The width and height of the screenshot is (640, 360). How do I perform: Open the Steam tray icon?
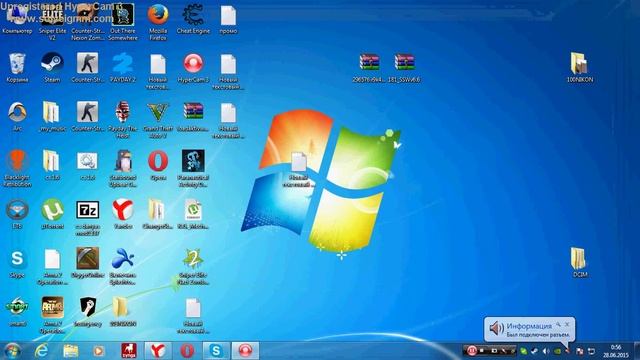[534, 351]
